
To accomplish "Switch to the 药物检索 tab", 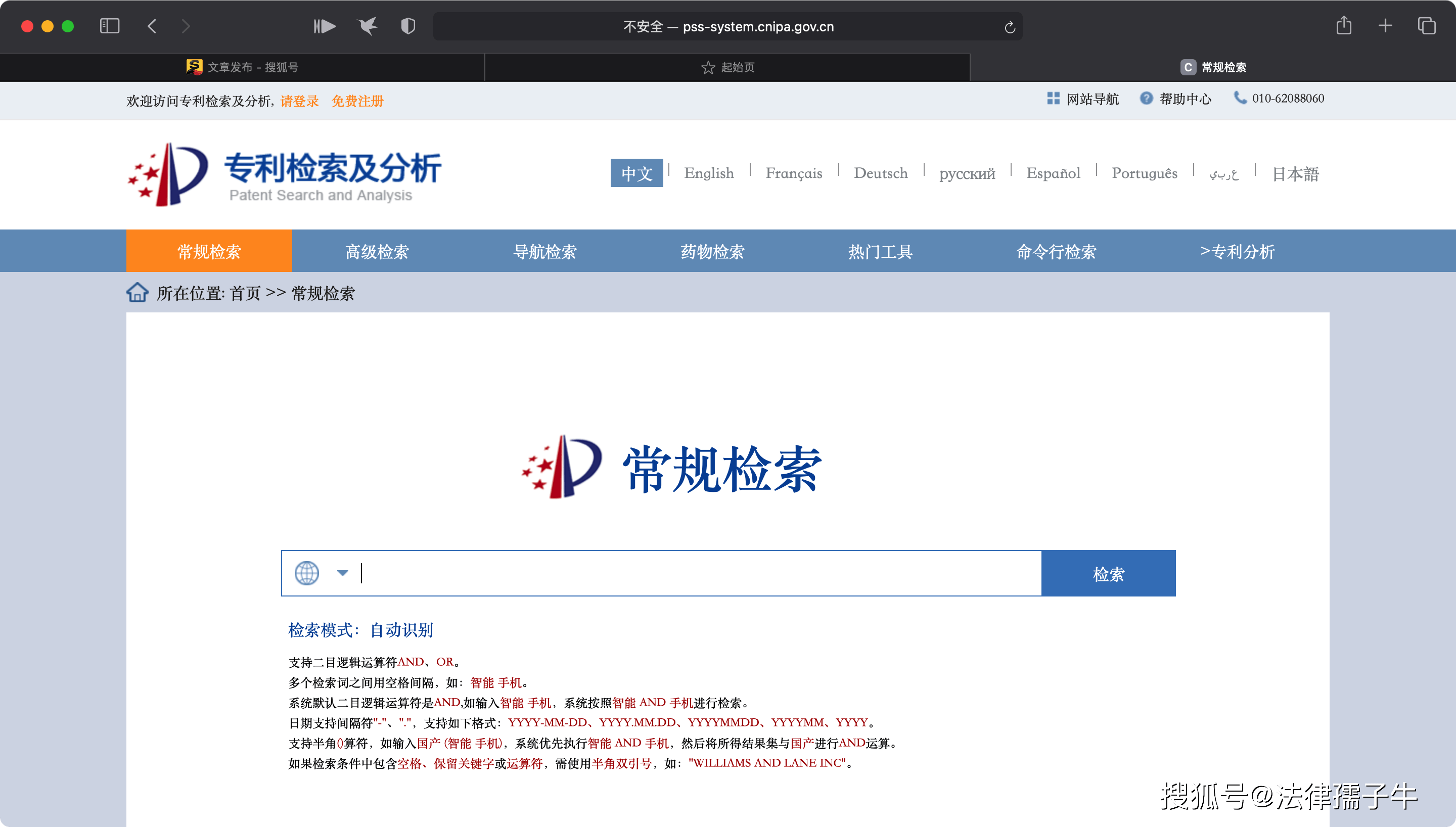I will click(x=712, y=251).
